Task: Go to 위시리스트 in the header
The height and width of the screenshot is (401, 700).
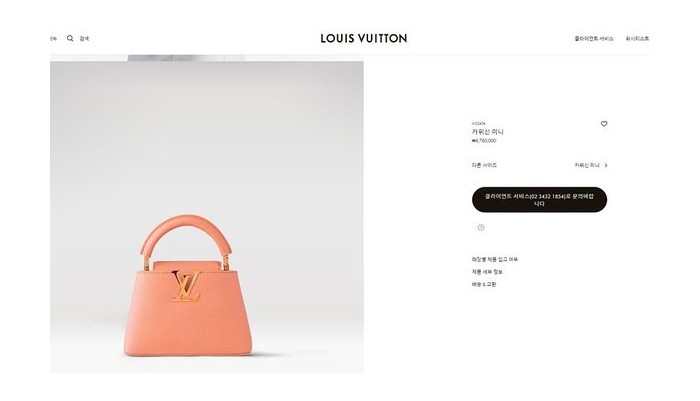Action: [637, 39]
